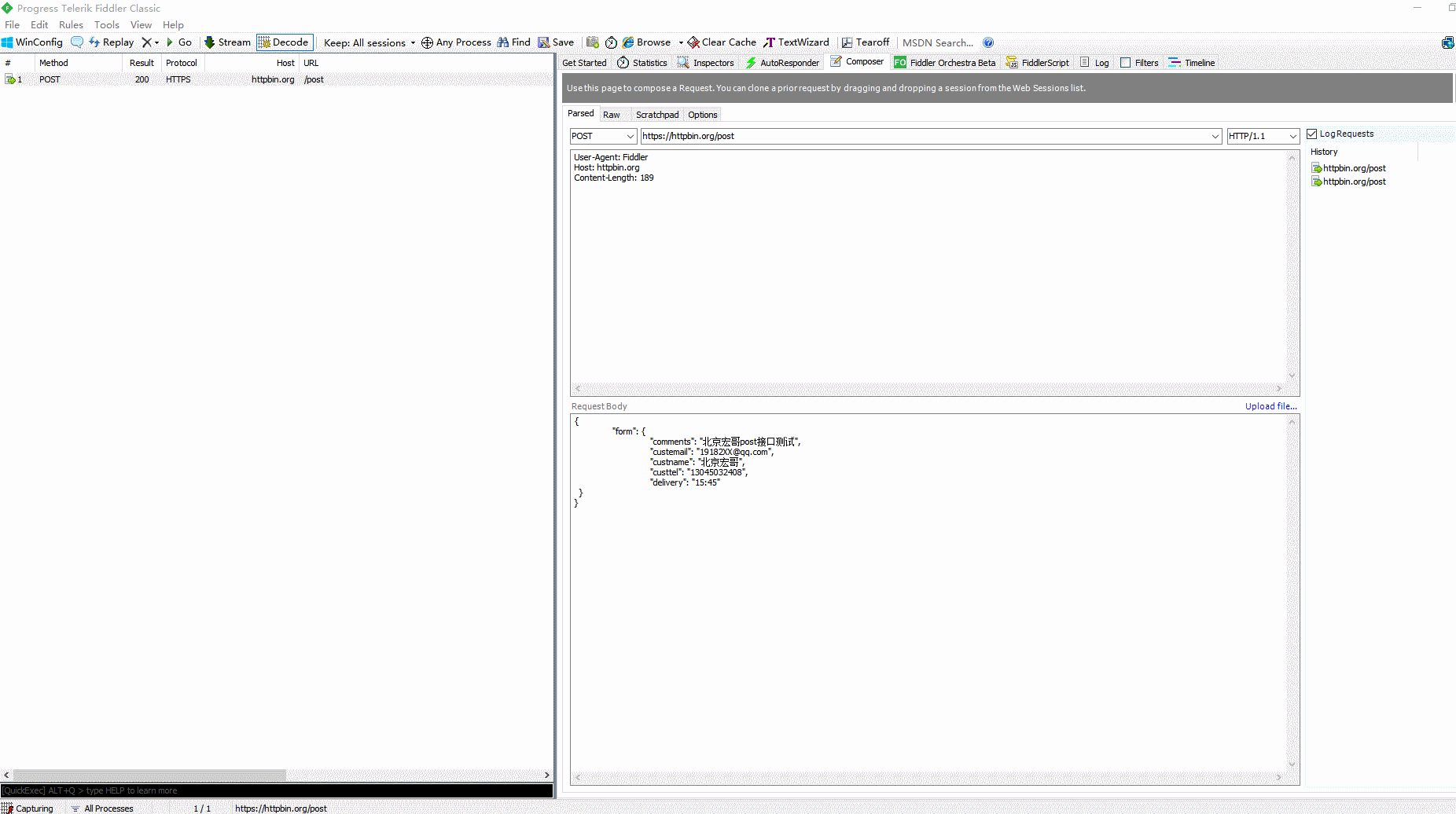Sort sessions by Result column header
The image size is (1456, 814).
[142, 63]
